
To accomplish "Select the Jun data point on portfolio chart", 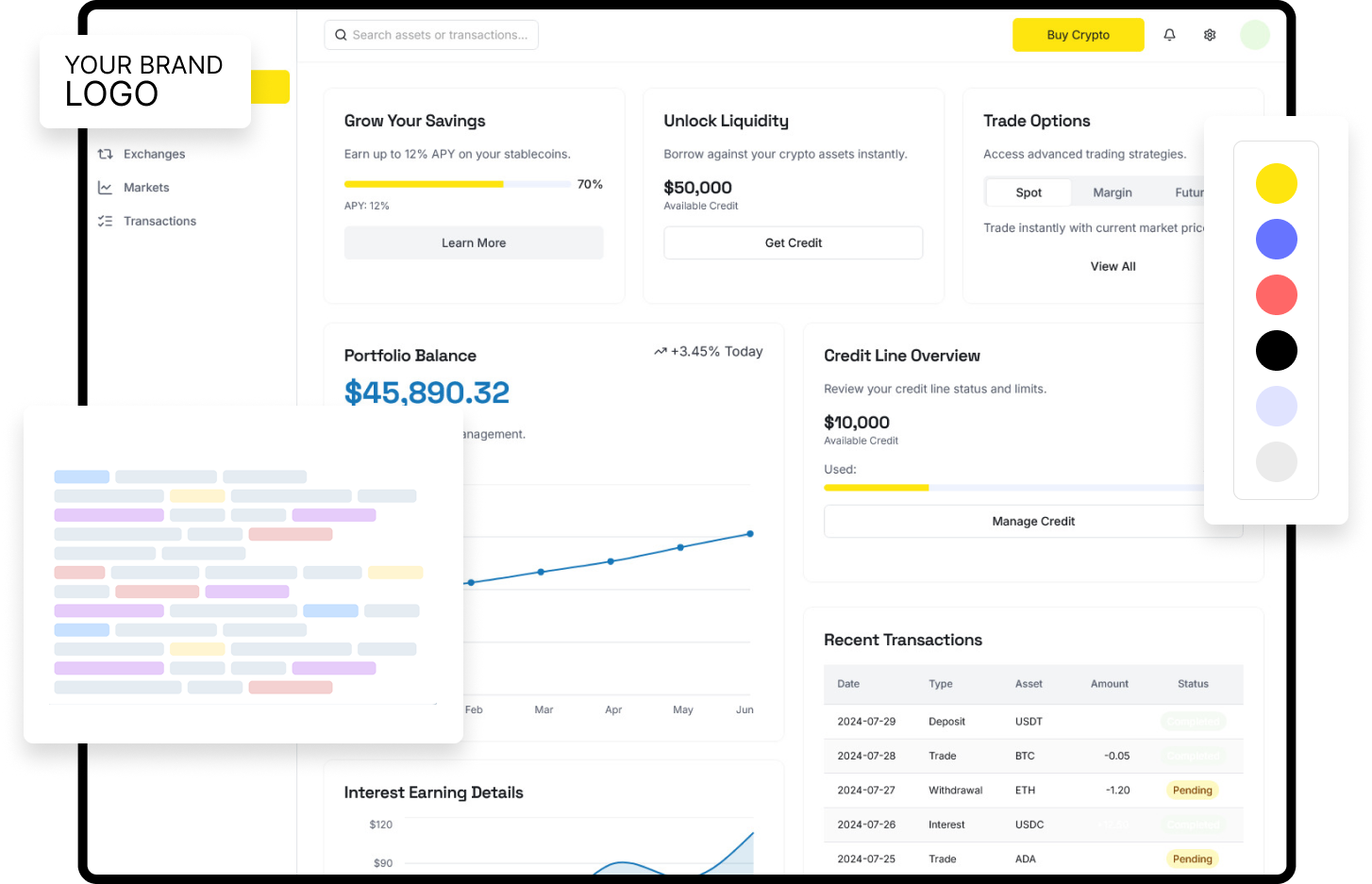I will pyautogui.click(x=750, y=534).
